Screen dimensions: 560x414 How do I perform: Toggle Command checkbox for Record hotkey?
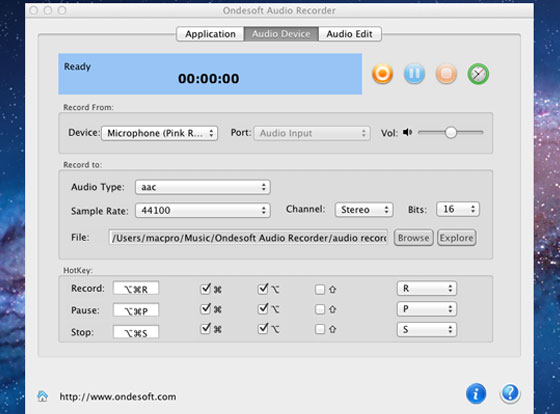[206, 289]
